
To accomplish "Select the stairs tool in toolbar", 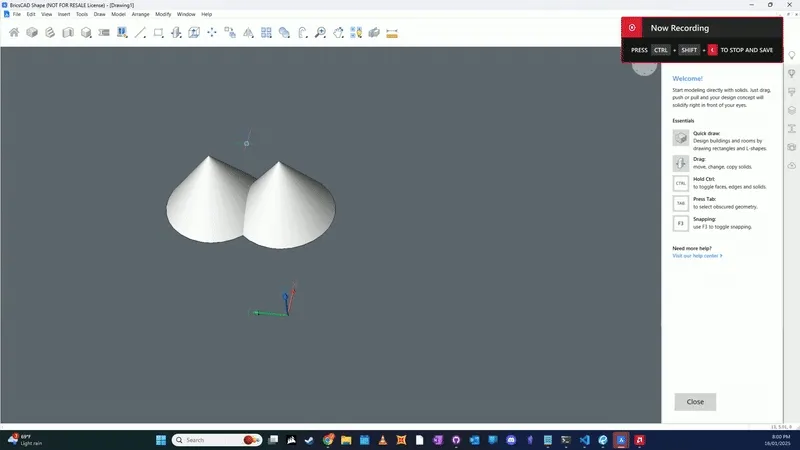I will (50, 33).
